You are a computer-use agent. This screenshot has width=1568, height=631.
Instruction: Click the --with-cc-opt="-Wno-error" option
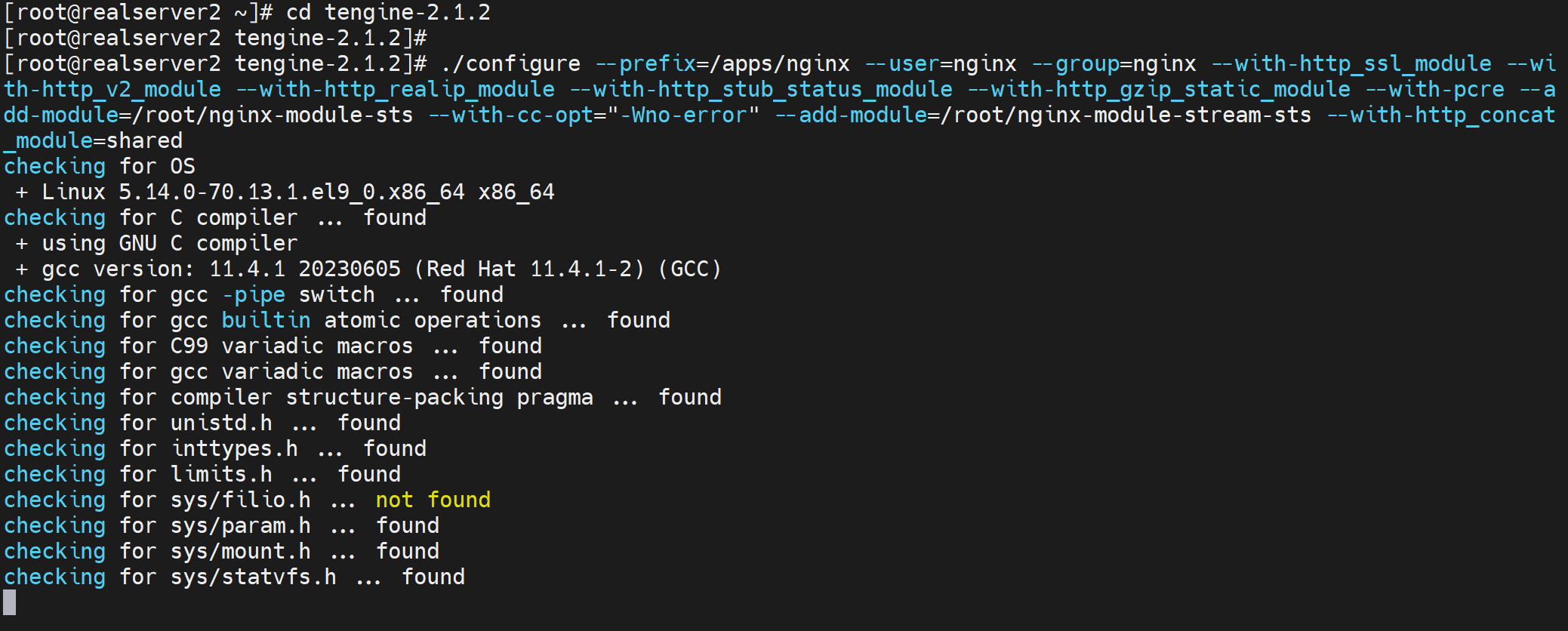click(x=593, y=115)
